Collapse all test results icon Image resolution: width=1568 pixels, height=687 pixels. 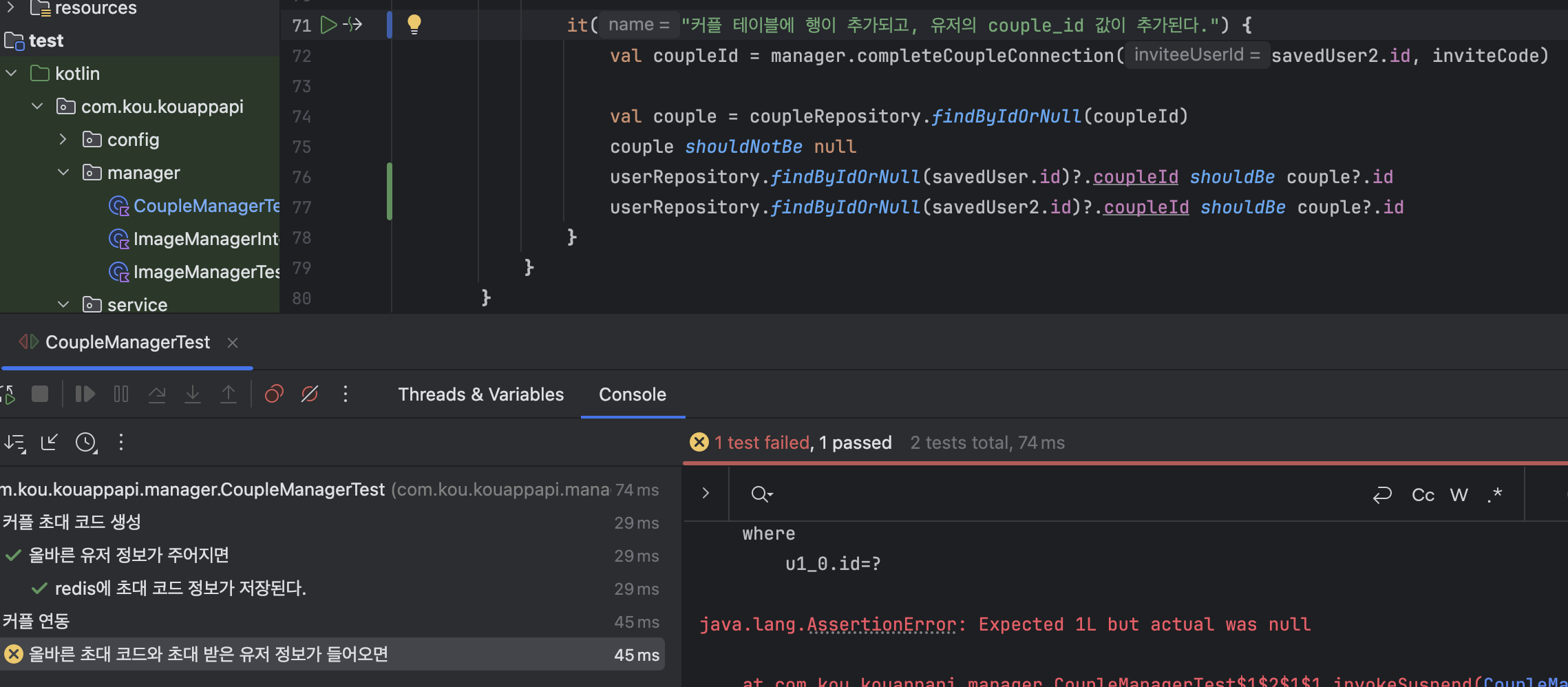(x=50, y=442)
